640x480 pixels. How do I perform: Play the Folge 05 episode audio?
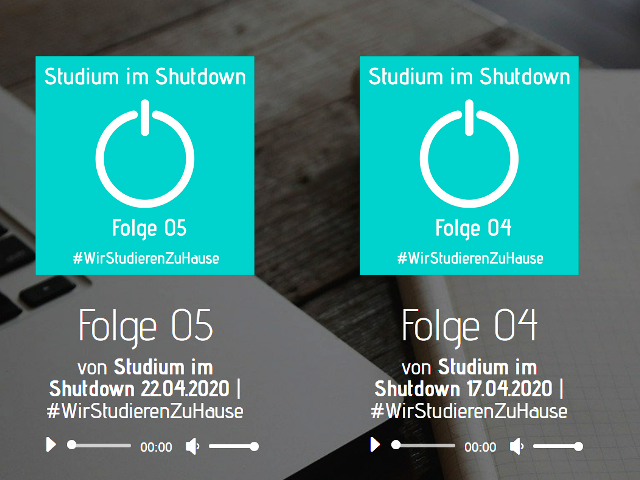click(x=51, y=444)
